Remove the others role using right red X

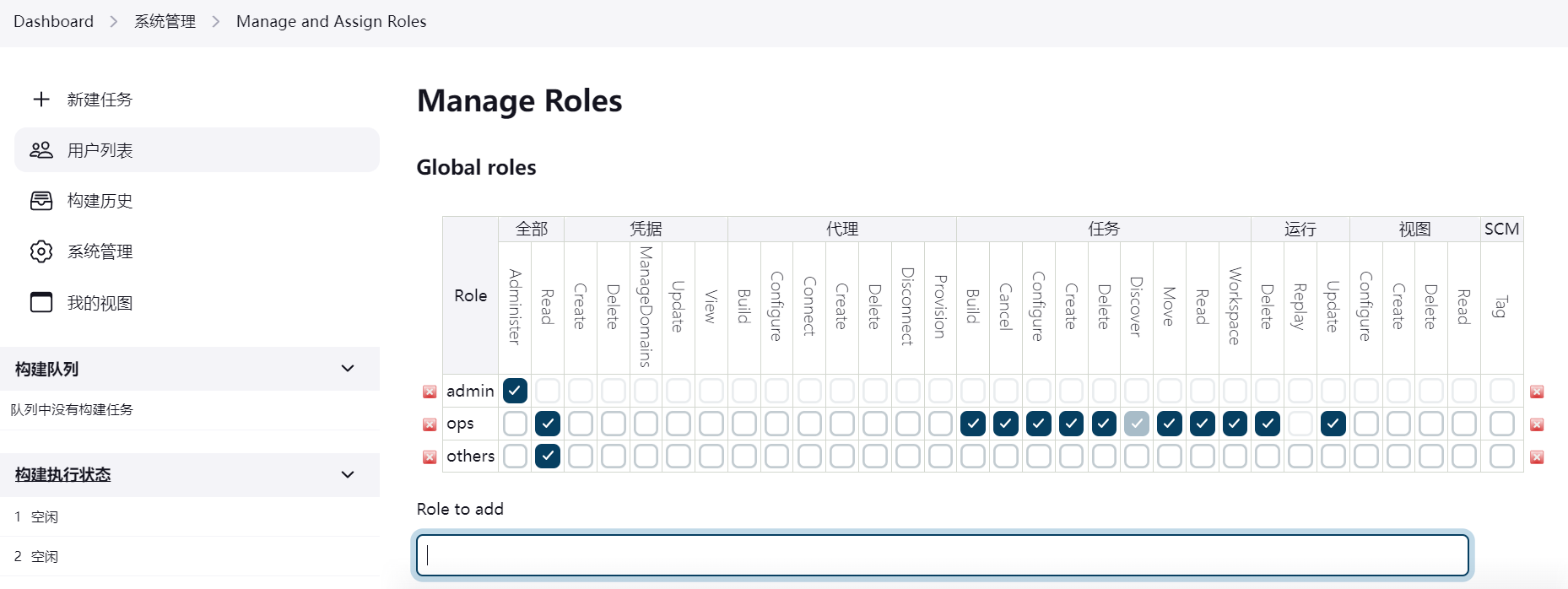coord(1537,457)
